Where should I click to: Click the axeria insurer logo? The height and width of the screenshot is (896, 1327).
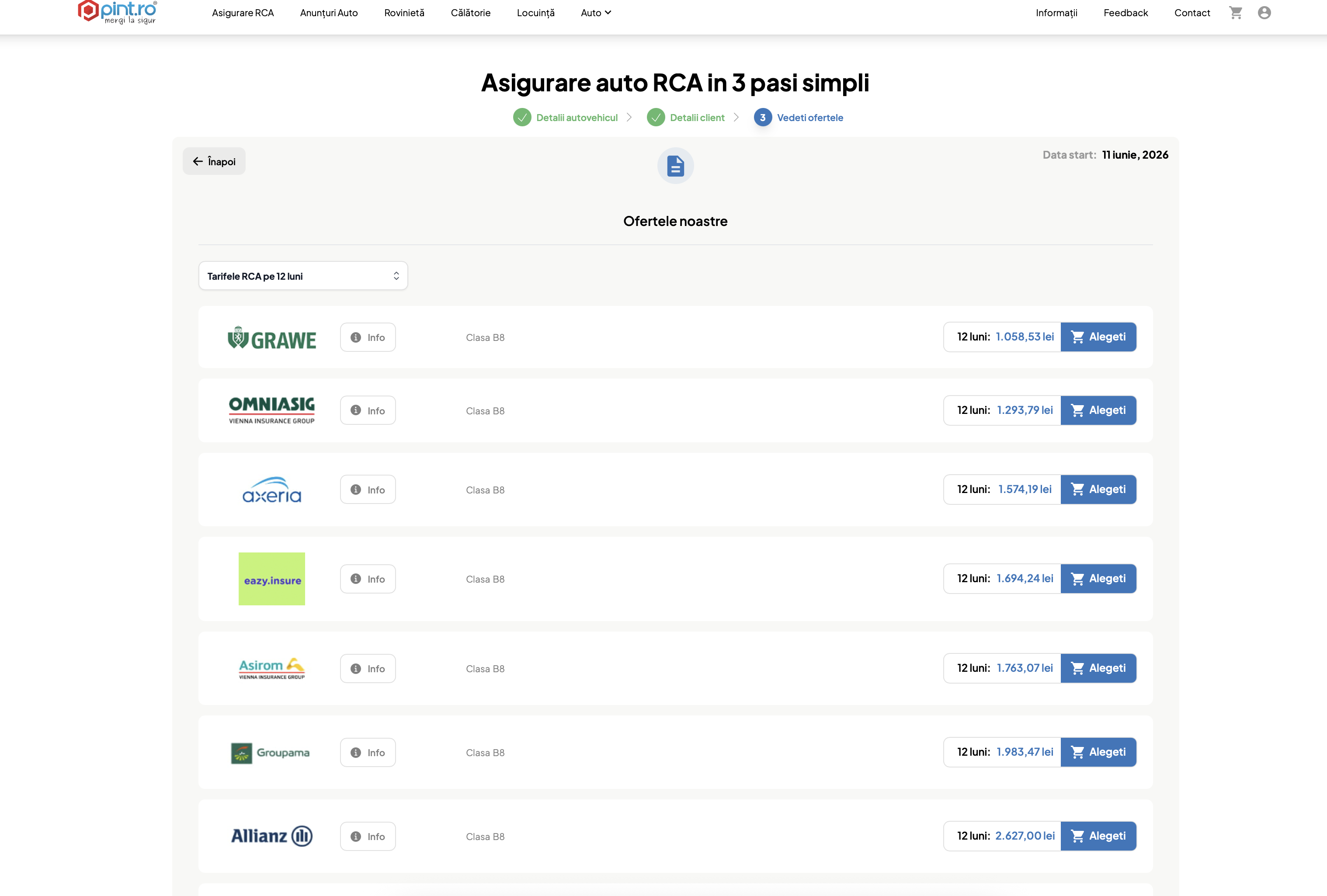point(272,490)
